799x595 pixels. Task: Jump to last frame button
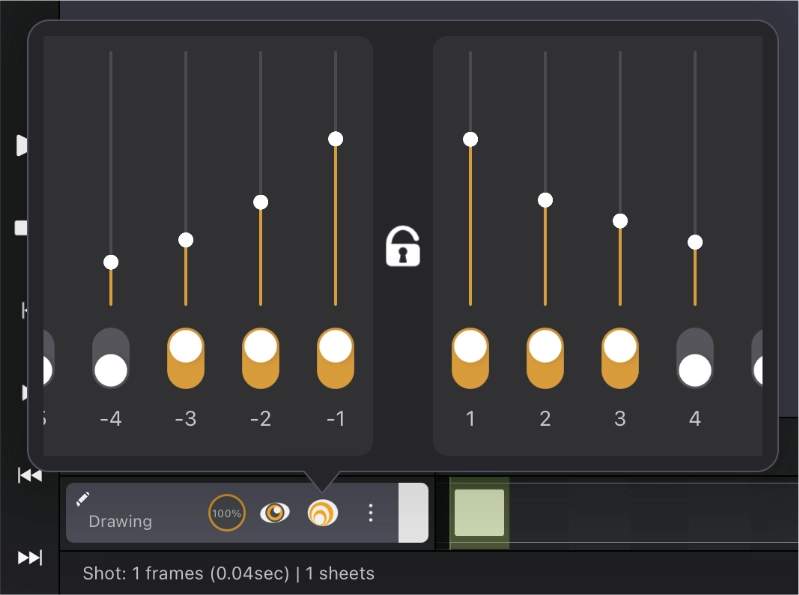click(30, 558)
